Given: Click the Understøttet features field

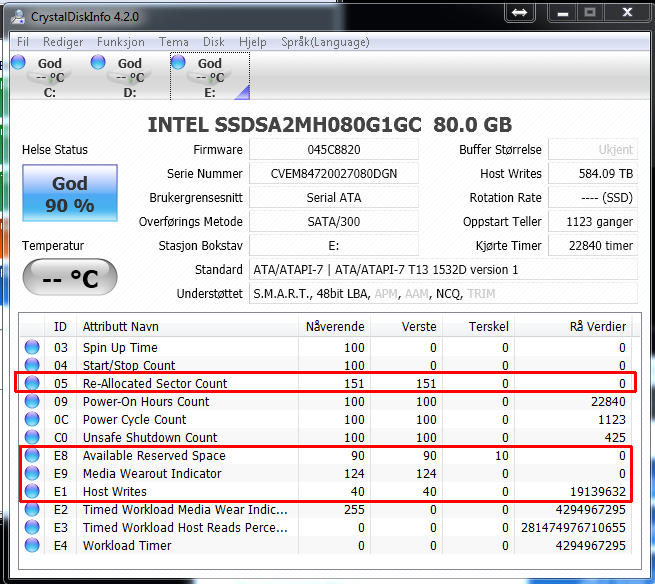Looking at the screenshot, I should [443, 294].
